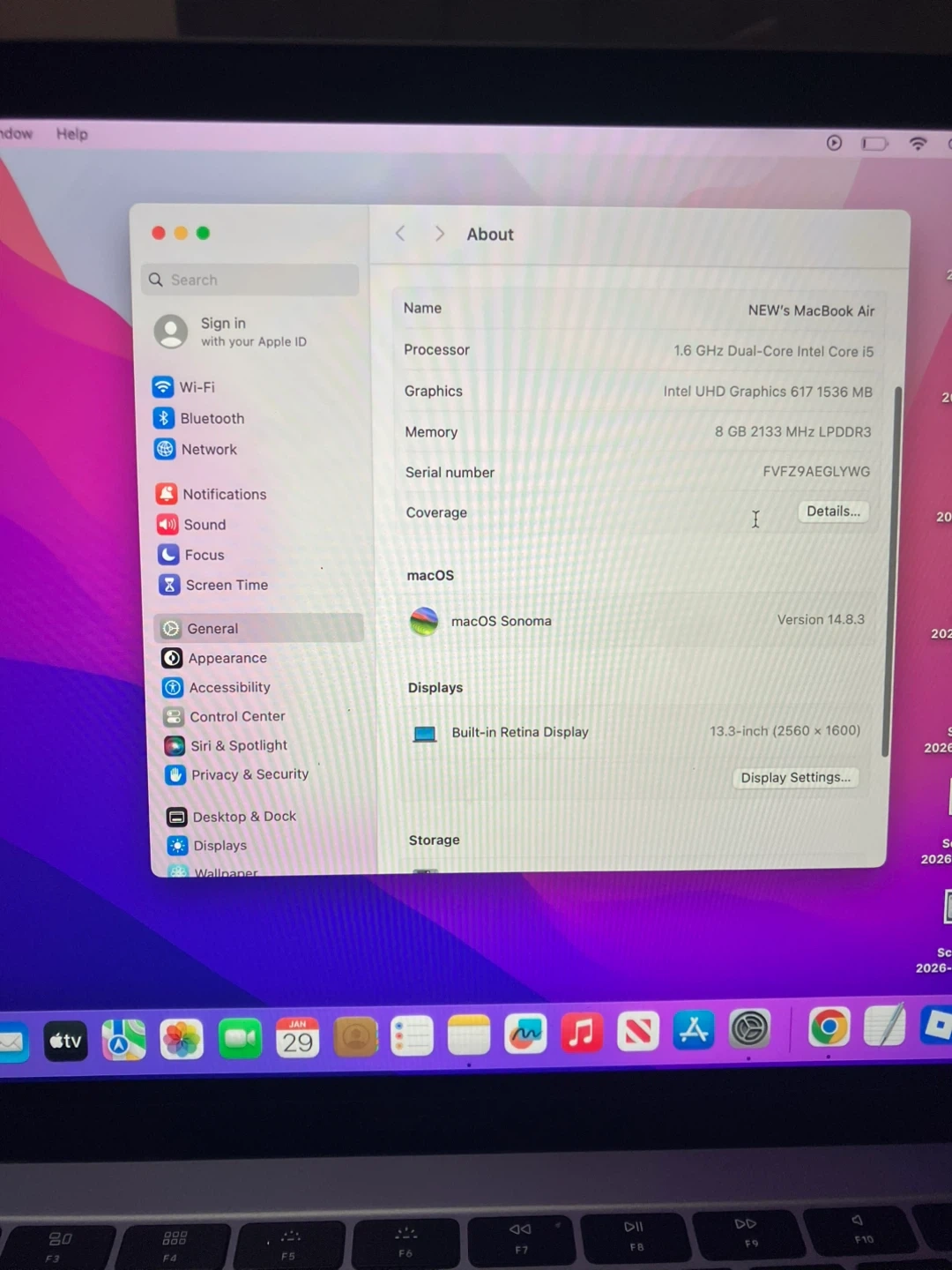Open Bluetooth settings pane
This screenshot has height=1270, width=952.
point(212,418)
